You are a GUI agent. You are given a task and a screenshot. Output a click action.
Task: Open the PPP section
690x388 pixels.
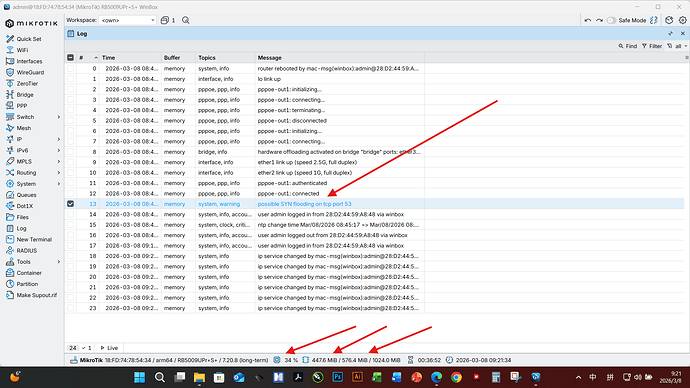(x=17, y=106)
